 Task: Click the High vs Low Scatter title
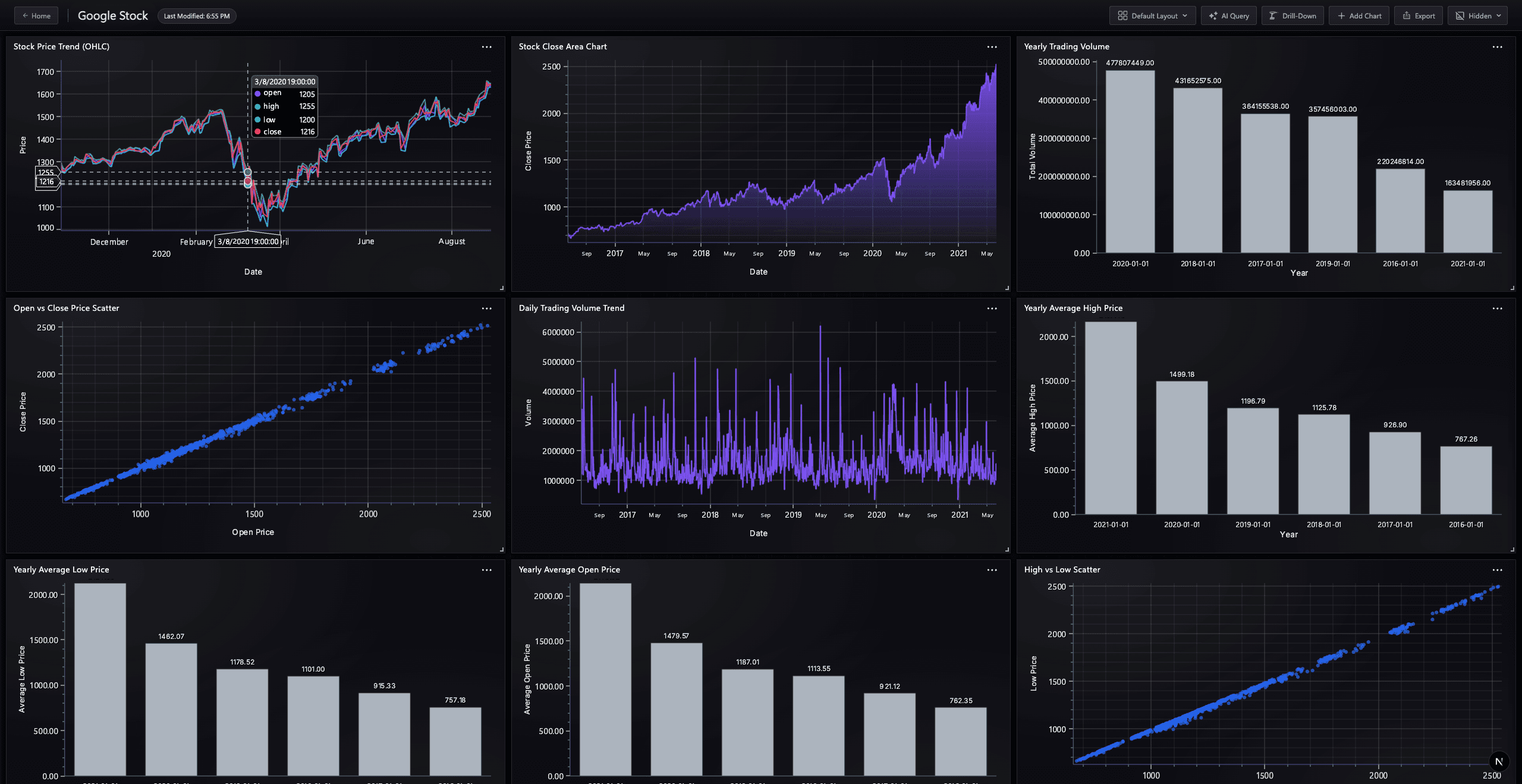(x=1062, y=569)
